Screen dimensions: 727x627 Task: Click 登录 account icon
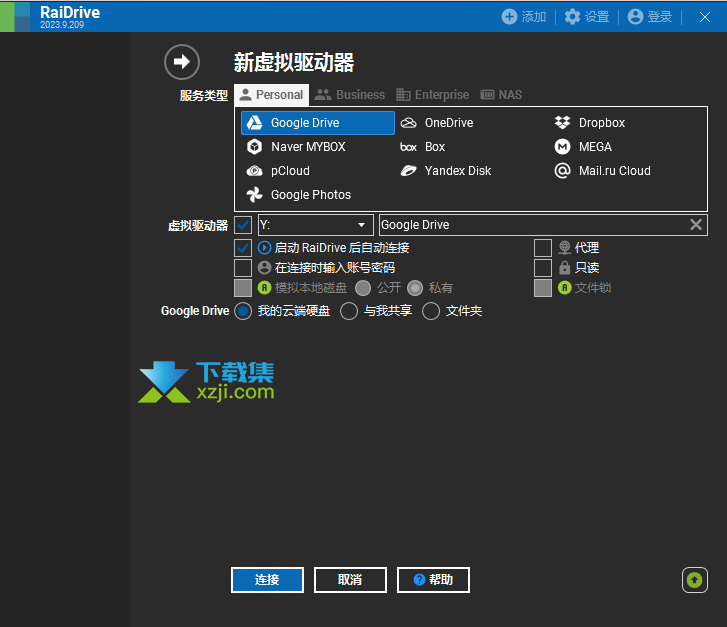(x=635, y=17)
